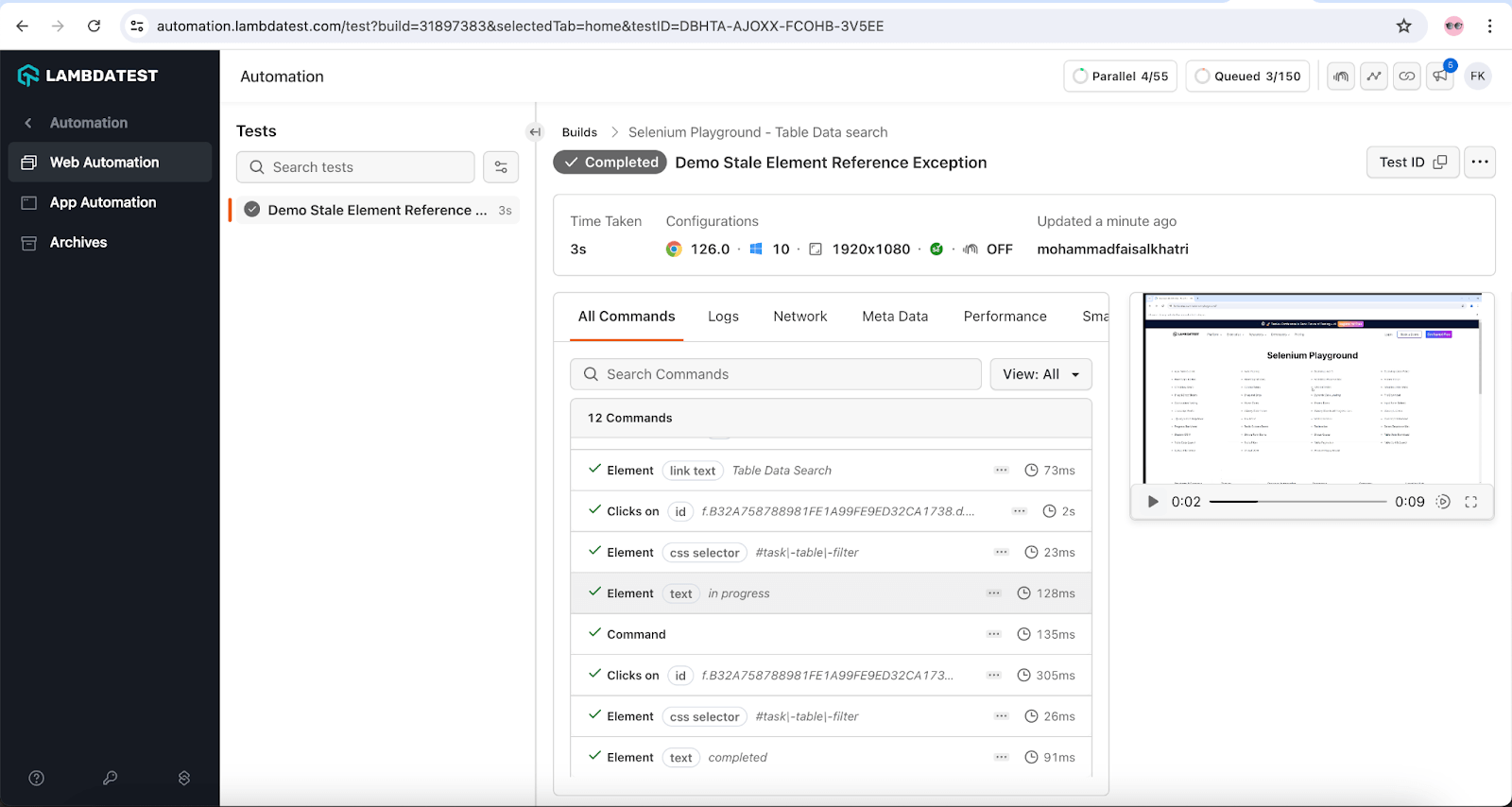This screenshot has height=807, width=1512.
Task: Click the link icon in header
Action: 1407,77
